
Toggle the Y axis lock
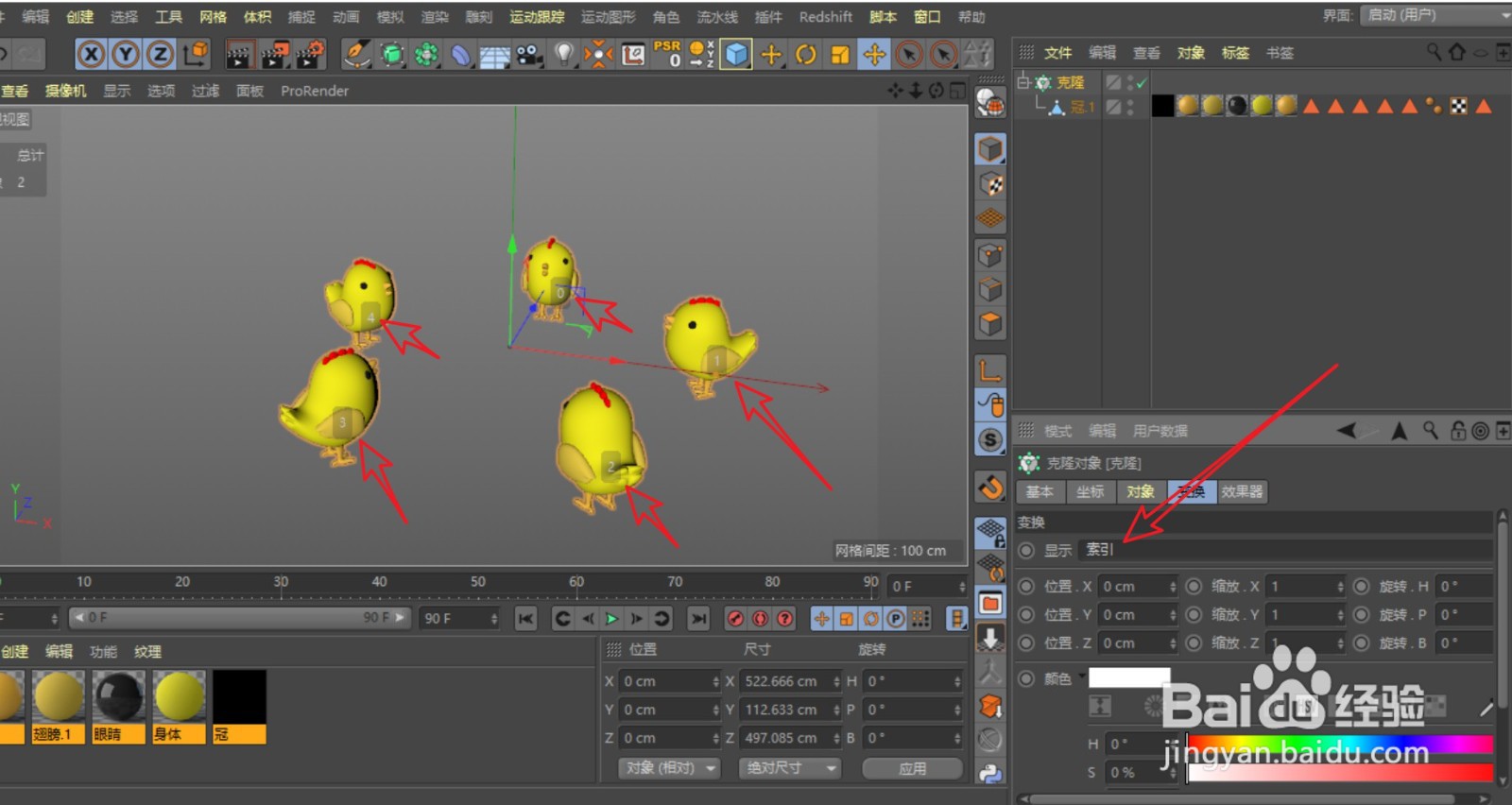point(126,55)
